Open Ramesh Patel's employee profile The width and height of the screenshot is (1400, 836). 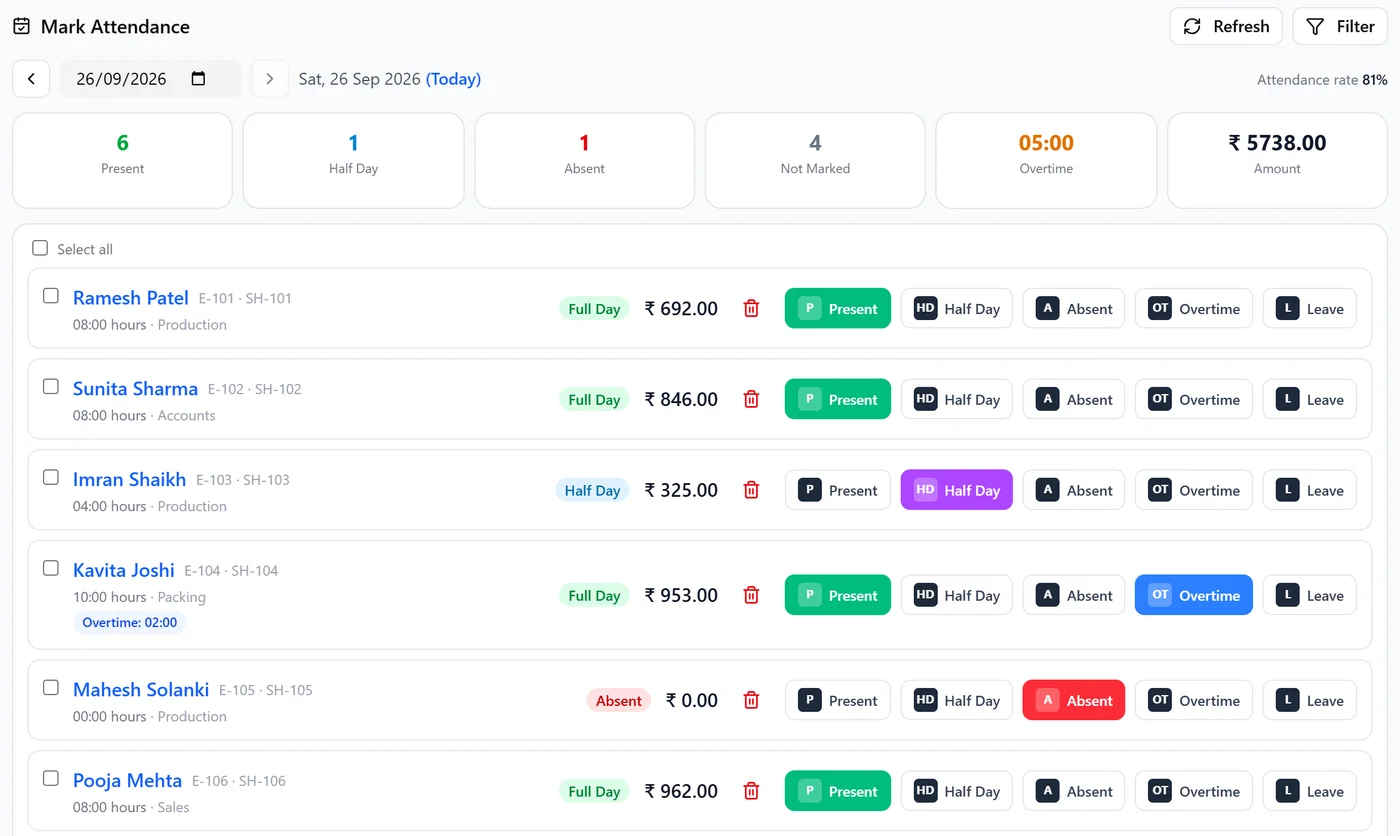[131, 298]
